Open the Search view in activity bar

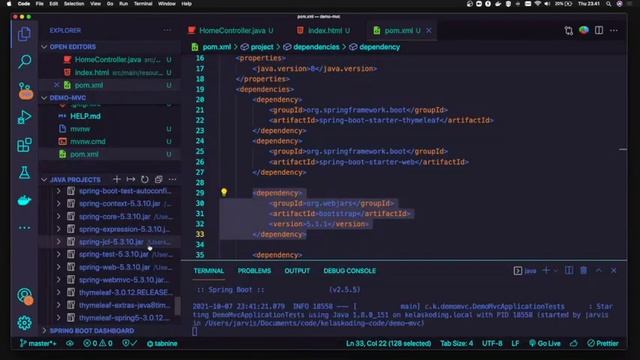coord(24,62)
